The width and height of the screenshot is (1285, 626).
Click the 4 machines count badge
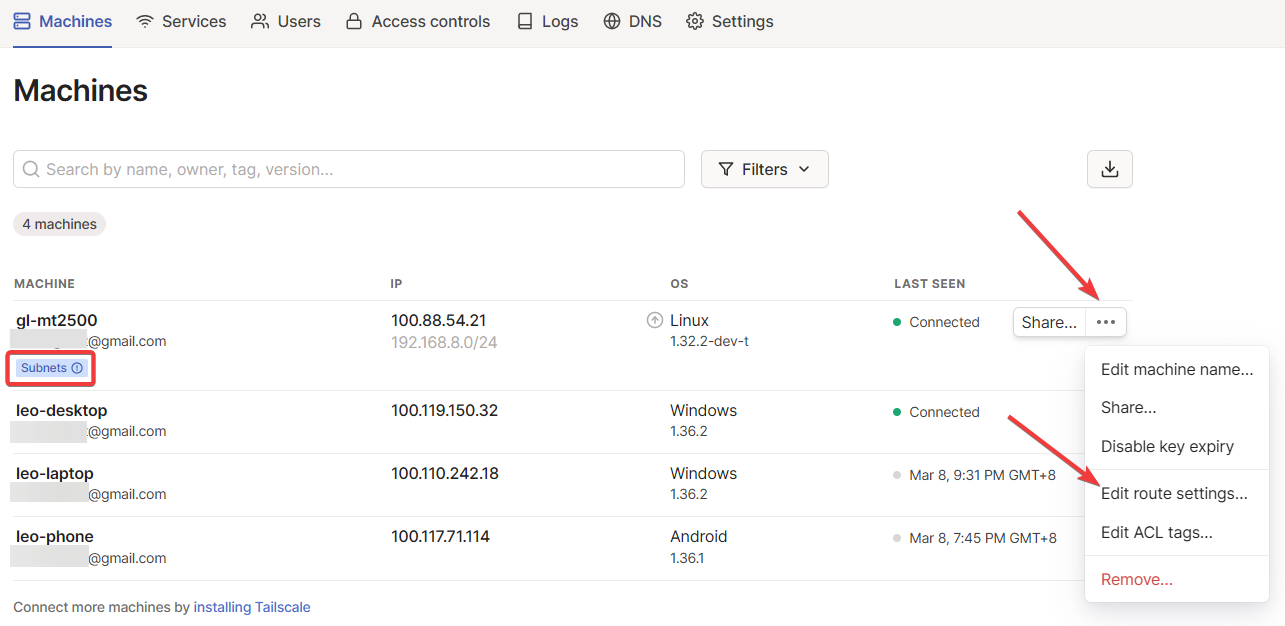[59, 224]
